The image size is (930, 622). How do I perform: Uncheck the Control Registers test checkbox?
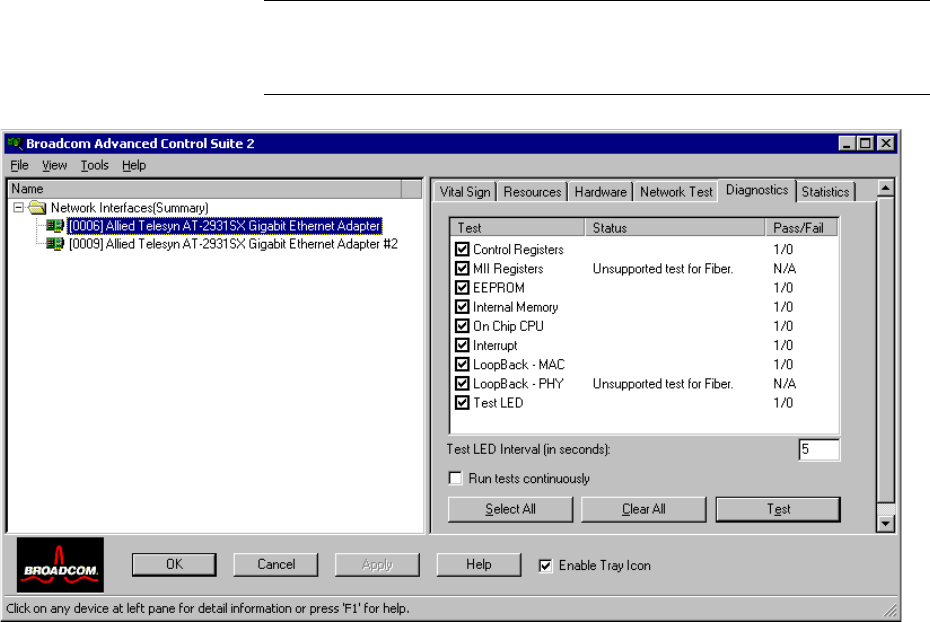[462, 249]
